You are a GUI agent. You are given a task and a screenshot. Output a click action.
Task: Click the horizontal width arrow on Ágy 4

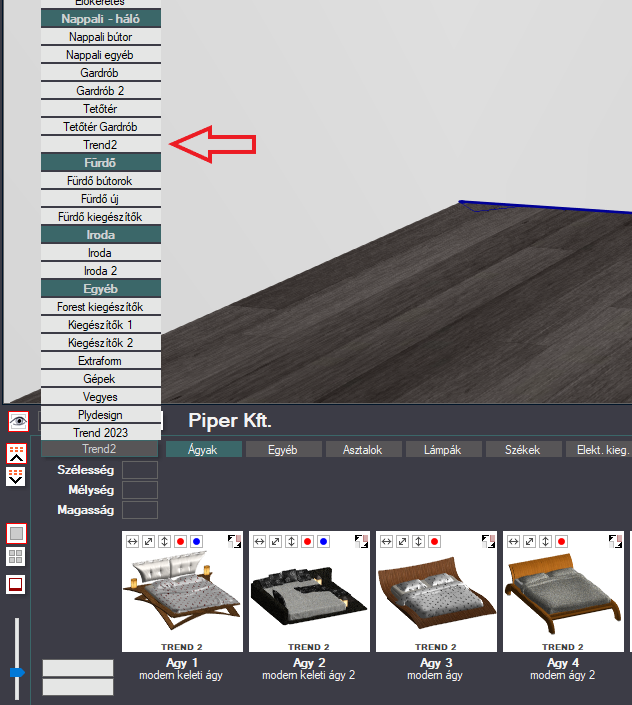pyautogui.click(x=513, y=541)
